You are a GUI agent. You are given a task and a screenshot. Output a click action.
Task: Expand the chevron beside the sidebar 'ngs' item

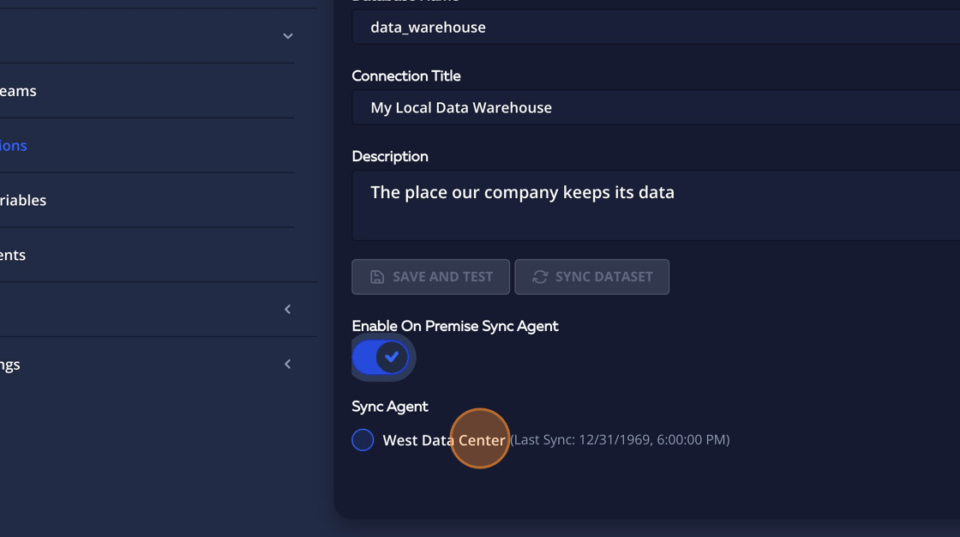pos(287,364)
